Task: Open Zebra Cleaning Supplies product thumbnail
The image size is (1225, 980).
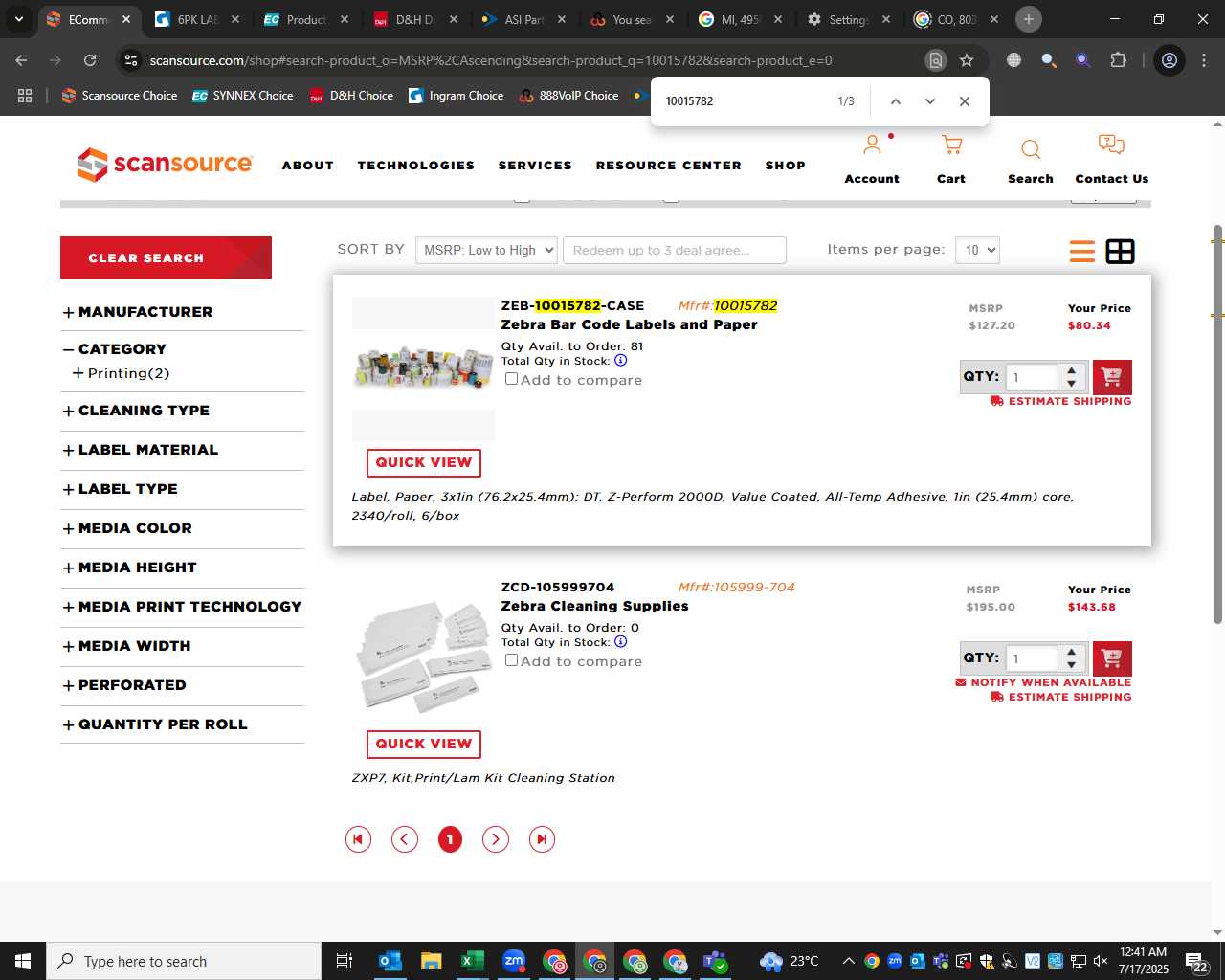Action: tap(424, 656)
